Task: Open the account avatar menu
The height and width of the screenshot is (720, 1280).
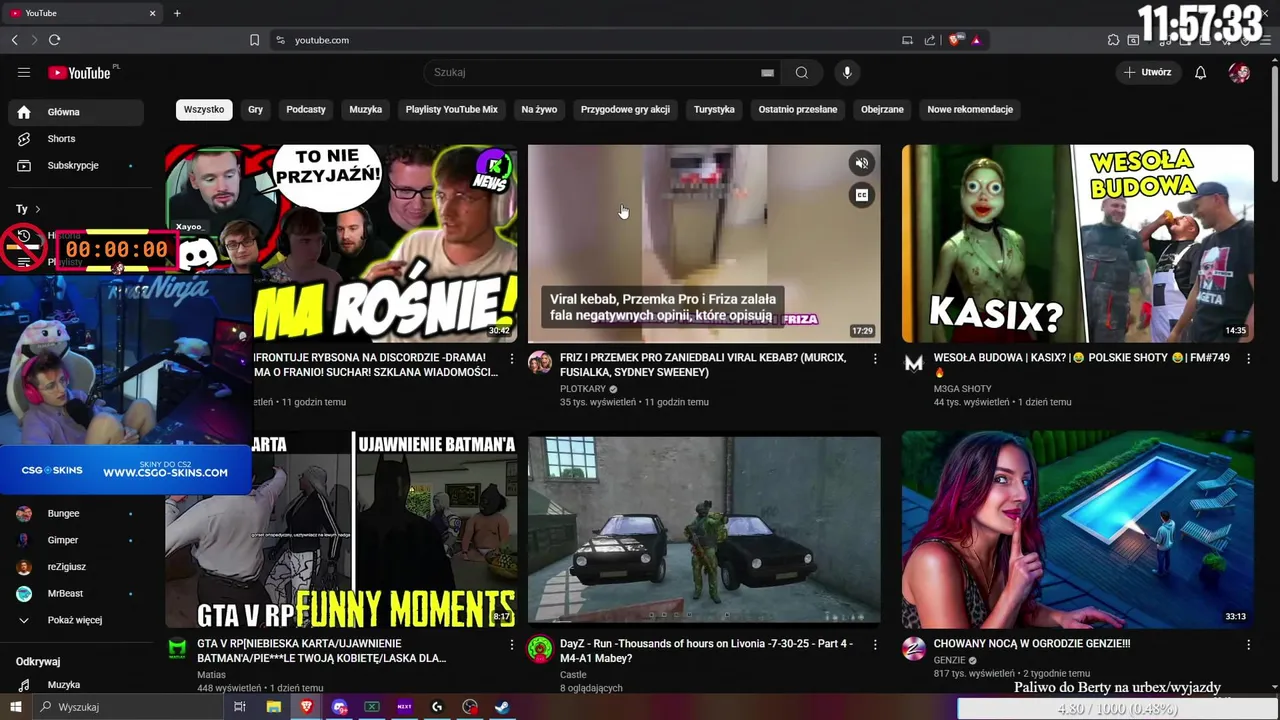Action: point(1239,72)
